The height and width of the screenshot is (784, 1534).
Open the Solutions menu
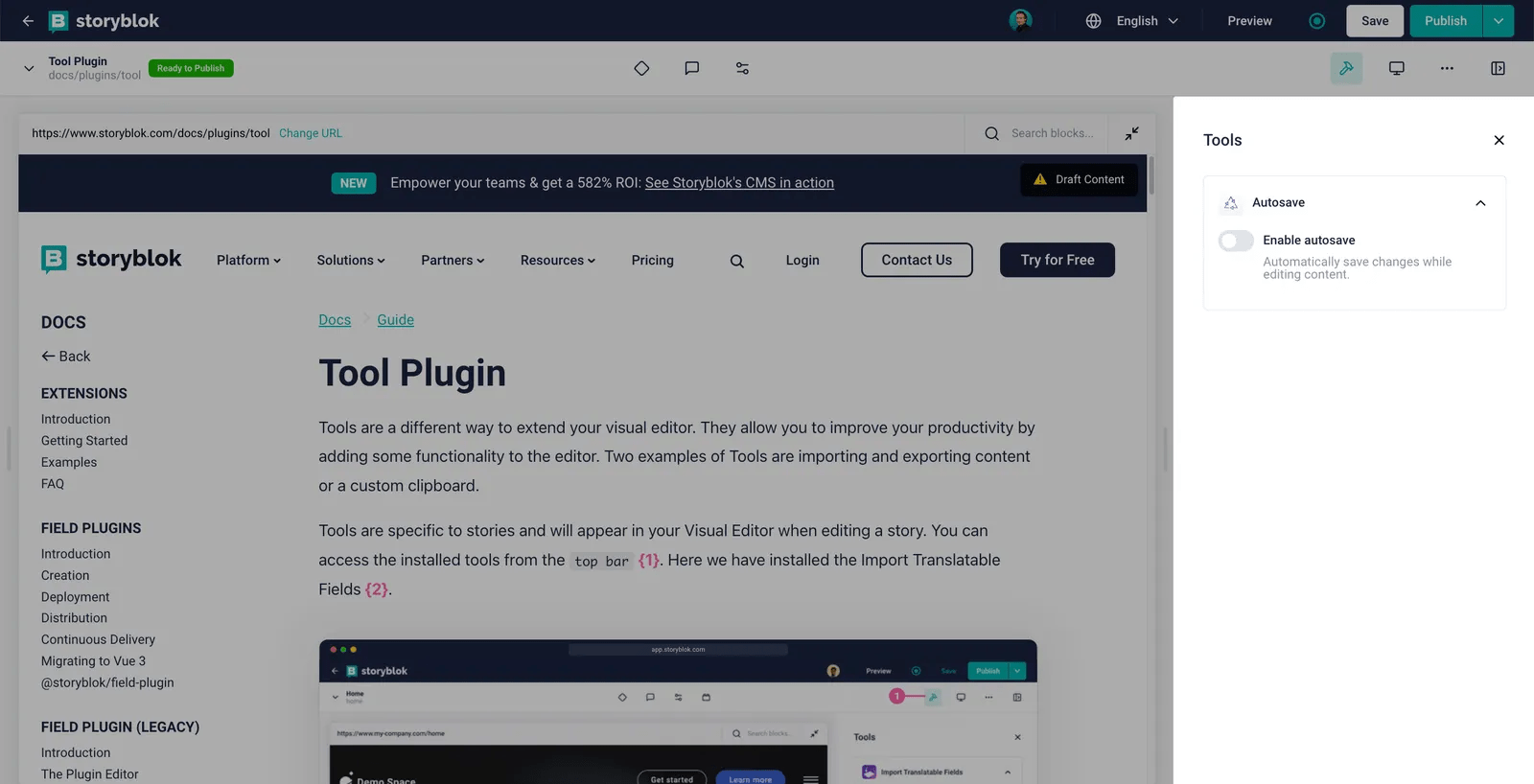click(351, 260)
